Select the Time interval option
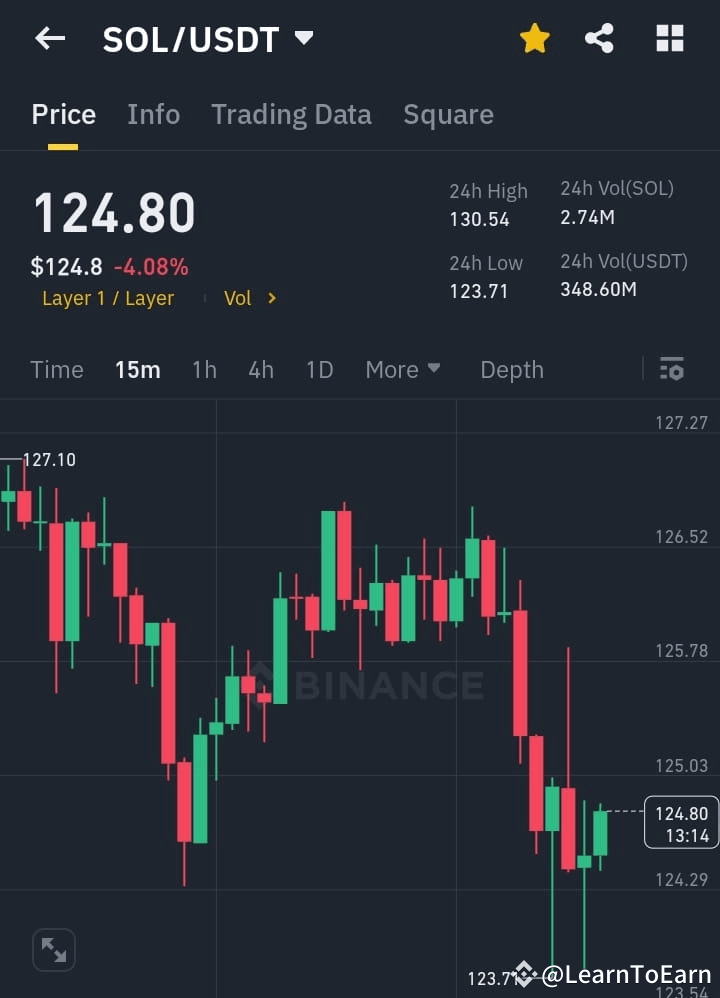Screen dimensions: 720x998 pos(56,369)
